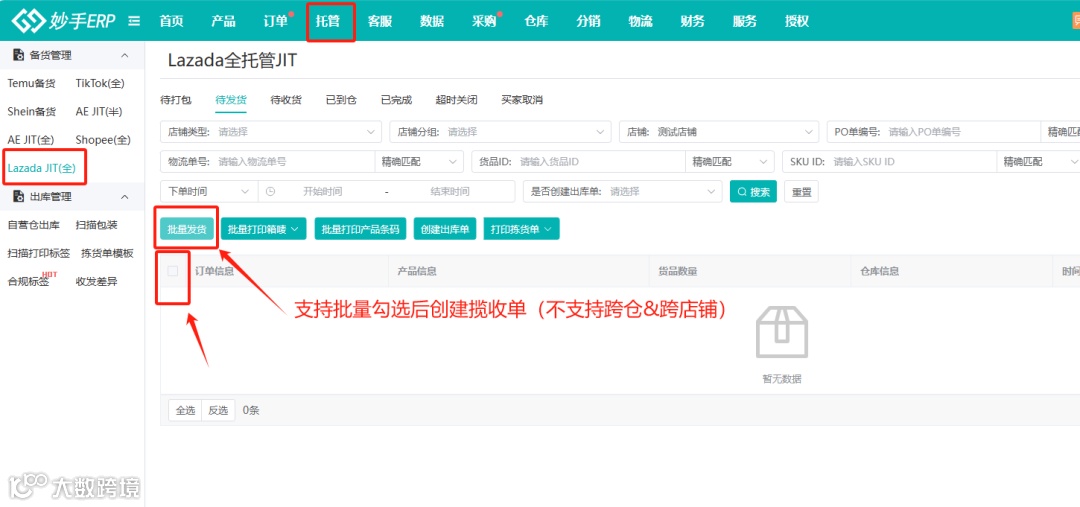Image resolution: width=1080 pixels, height=507 pixels.
Task: Open TikTok(全) in the sidebar
Action: pyautogui.click(x=101, y=83)
